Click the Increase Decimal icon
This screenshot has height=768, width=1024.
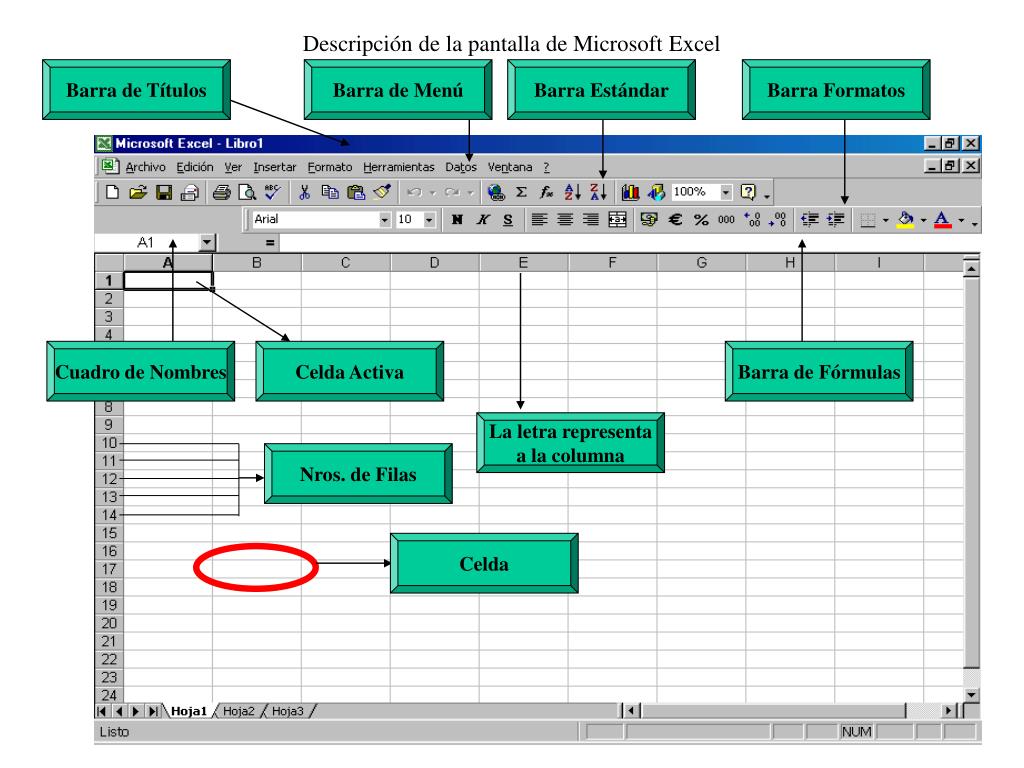(752, 219)
